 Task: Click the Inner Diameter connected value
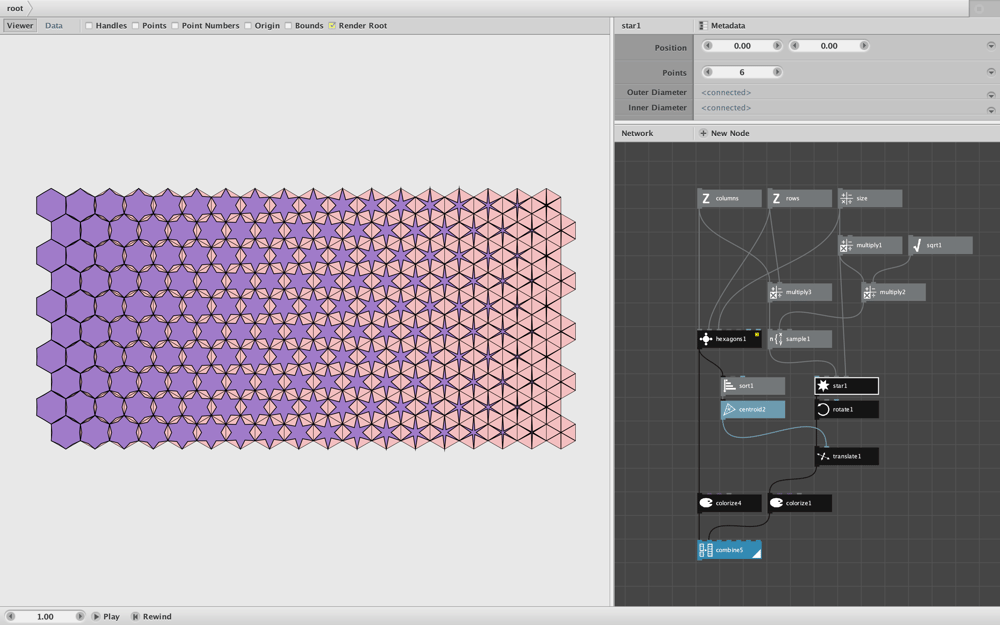726,108
